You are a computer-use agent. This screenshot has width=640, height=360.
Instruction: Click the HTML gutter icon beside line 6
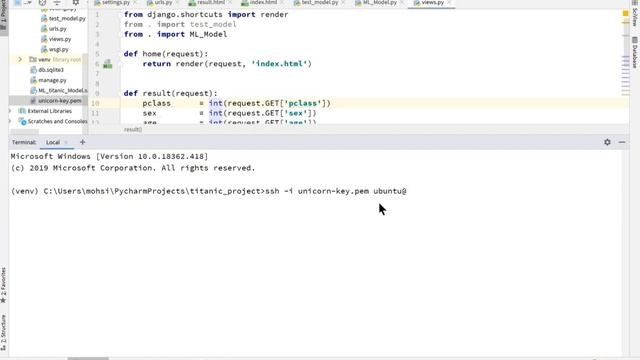pyautogui.click(x=107, y=64)
